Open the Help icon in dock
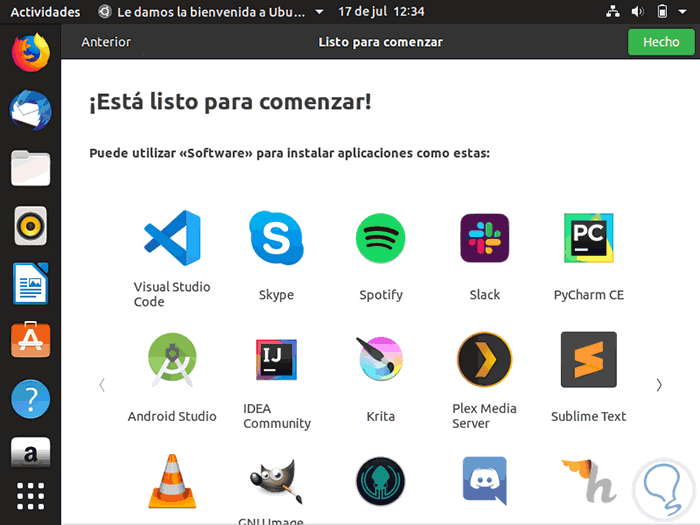Screen dimensions: 700x525 [x=31, y=399]
